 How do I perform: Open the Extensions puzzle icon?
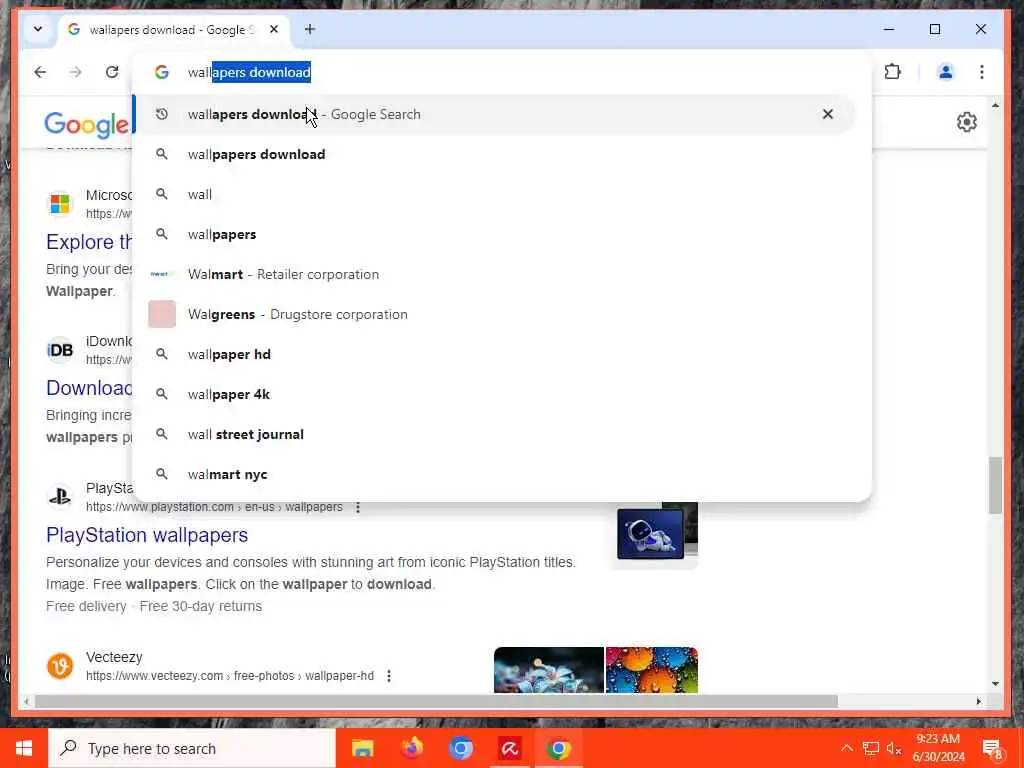(892, 72)
